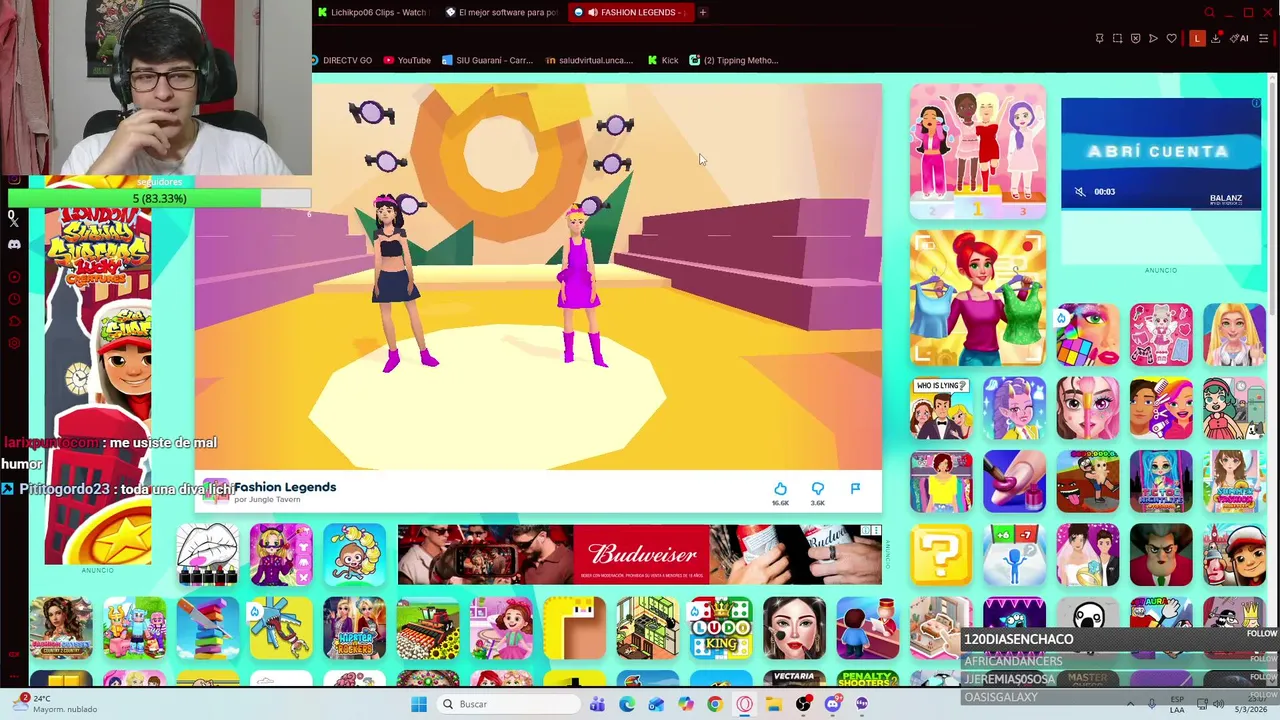Open Microsoft Teams from taskbar
Viewport: 1280px width, 720px height.
(598, 704)
